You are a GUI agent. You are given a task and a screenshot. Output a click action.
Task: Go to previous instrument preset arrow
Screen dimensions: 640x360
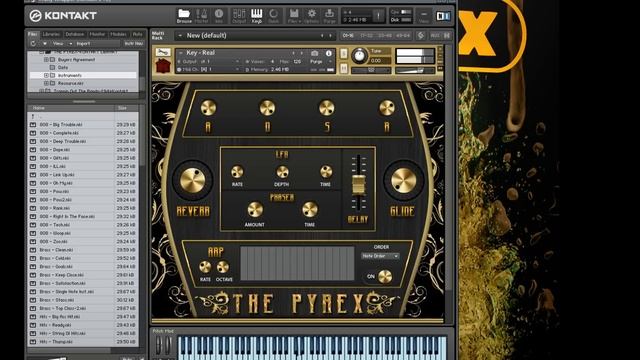pyautogui.click(x=293, y=53)
